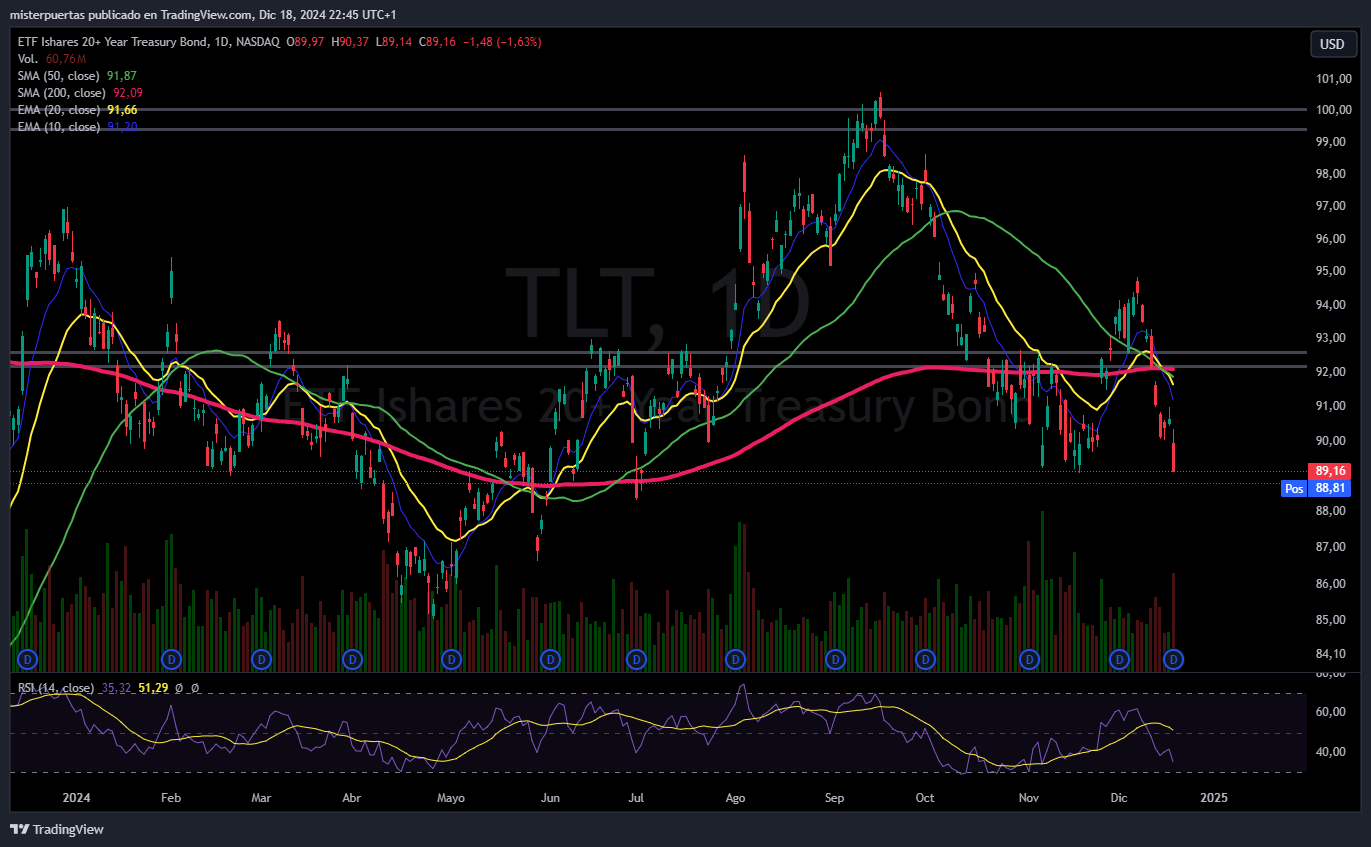The height and width of the screenshot is (847, 1371).
Task: Click the 100,00 price axis label
Action: pos(1333,110)
